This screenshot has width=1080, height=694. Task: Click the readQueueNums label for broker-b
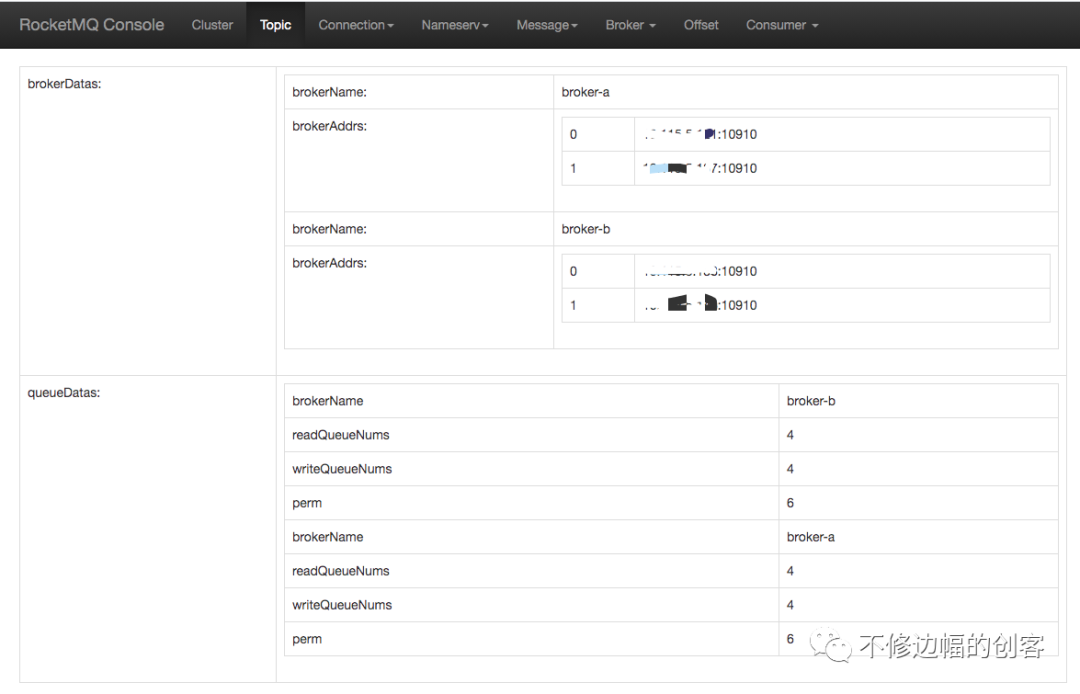pos(340,435)
